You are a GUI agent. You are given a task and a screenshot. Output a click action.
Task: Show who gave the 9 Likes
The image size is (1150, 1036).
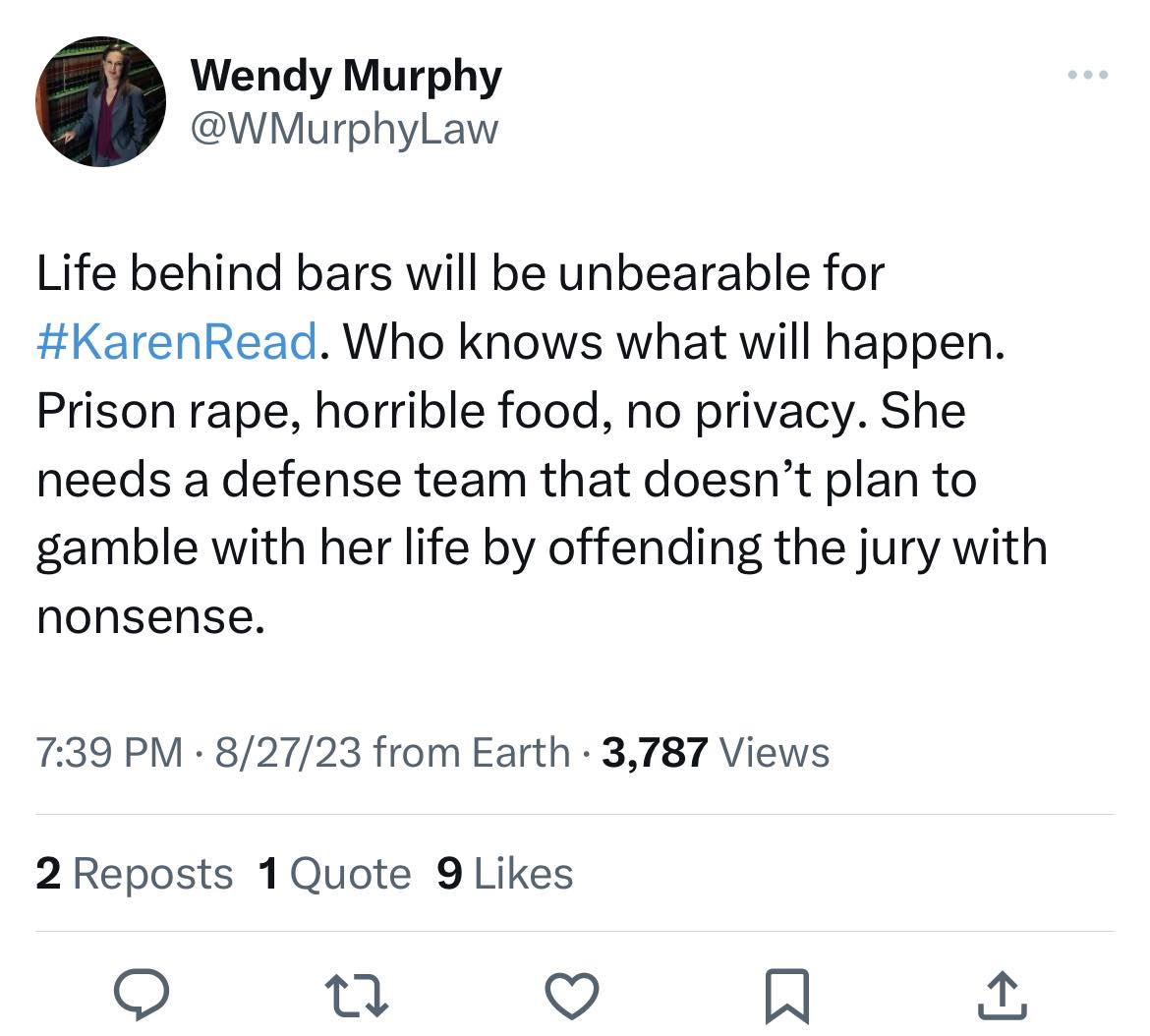[504, 874]
